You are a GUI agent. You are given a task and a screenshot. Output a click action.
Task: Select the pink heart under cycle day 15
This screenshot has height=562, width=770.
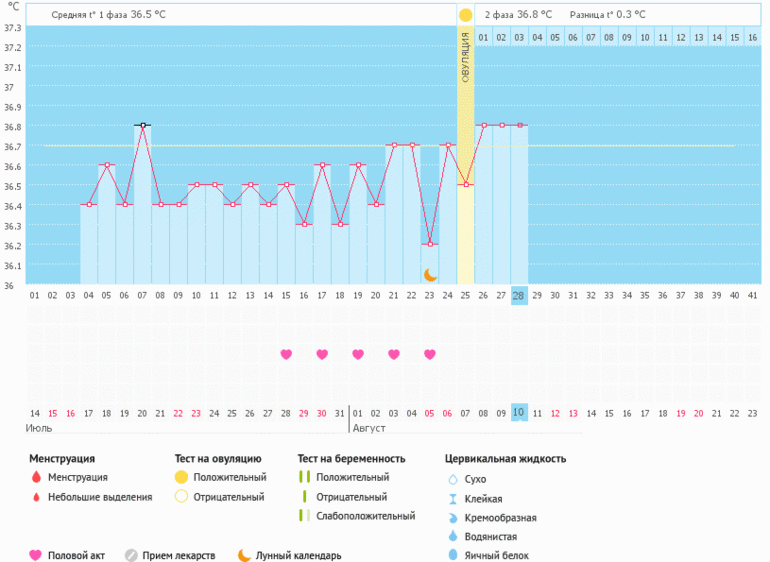(286, 354)
